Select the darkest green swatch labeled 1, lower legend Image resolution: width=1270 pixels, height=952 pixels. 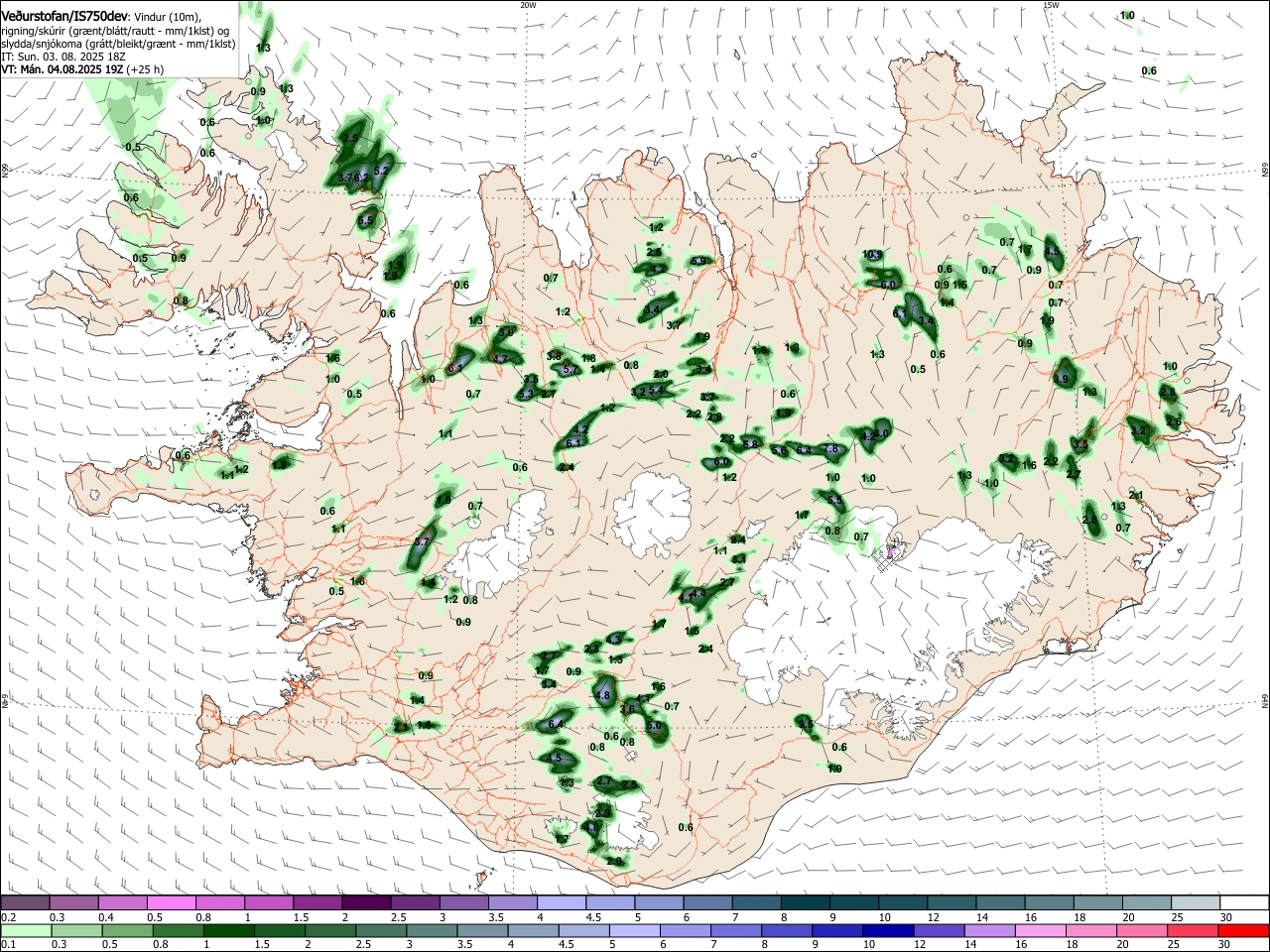tap(228, 931)
